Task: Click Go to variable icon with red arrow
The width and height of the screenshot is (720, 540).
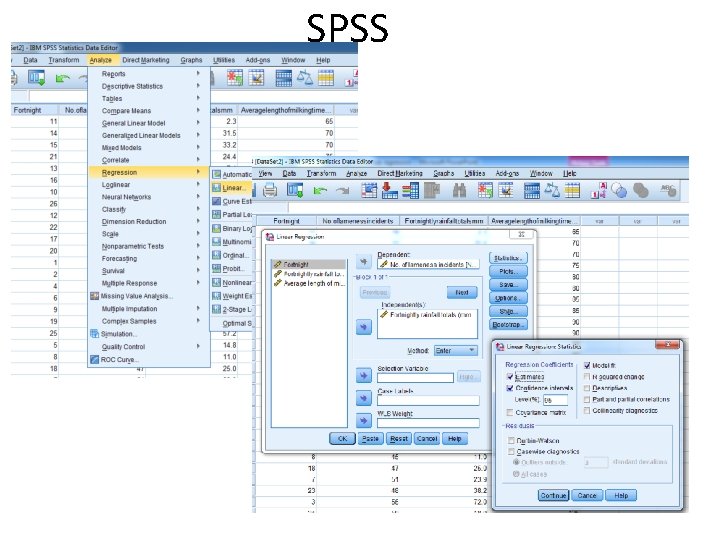Action: (x=389, y=190)
